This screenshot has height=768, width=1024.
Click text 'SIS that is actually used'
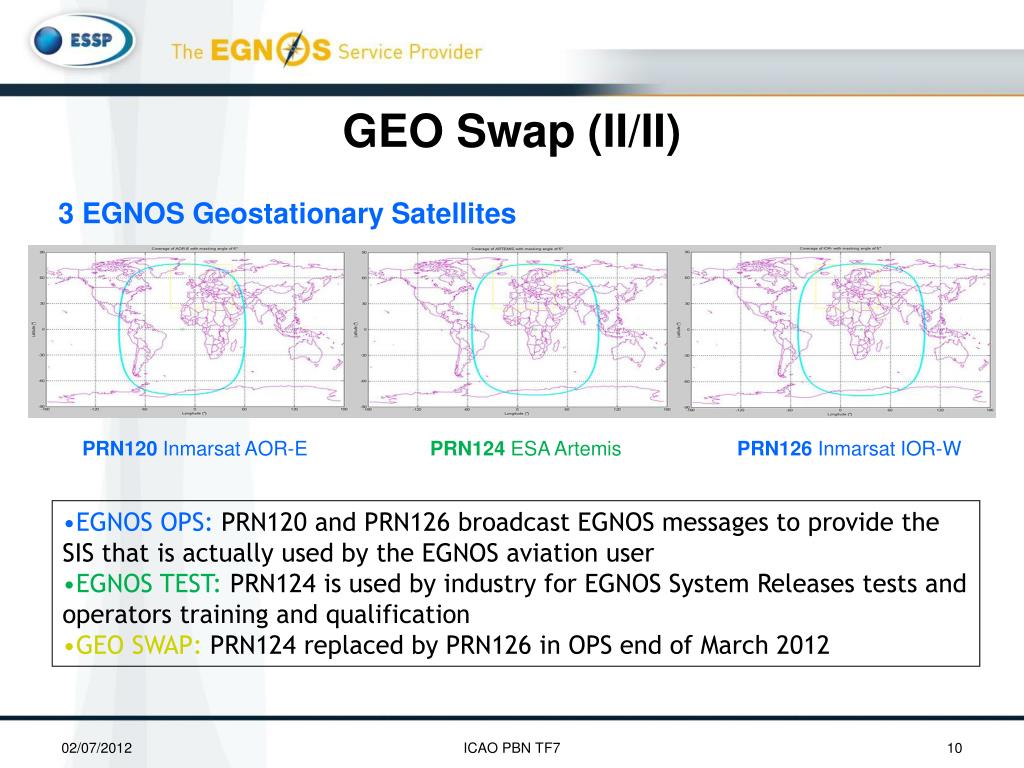200,553
